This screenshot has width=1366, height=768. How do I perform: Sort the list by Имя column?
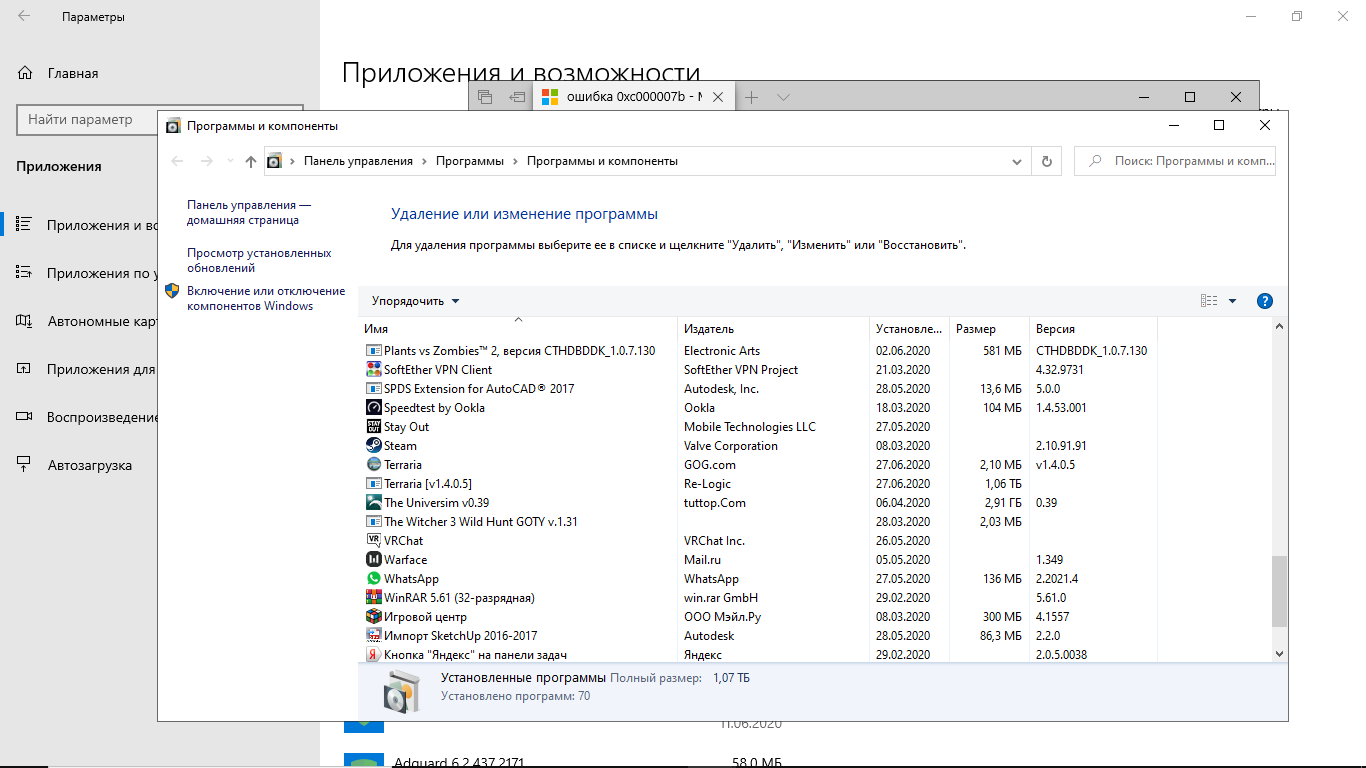tap(518, 329)
